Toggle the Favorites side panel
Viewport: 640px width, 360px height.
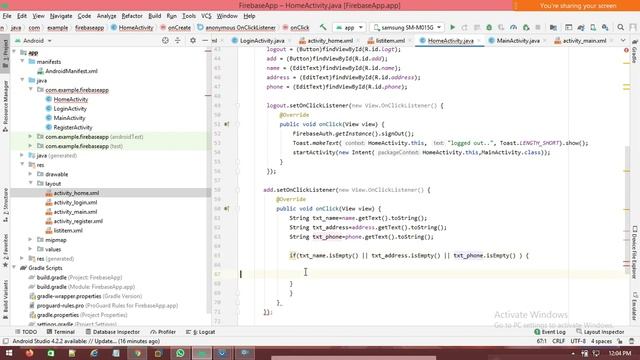click(5, 250)
